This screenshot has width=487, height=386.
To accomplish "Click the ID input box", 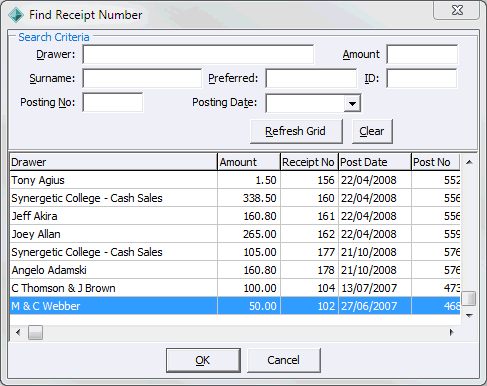I will [422, 78].
